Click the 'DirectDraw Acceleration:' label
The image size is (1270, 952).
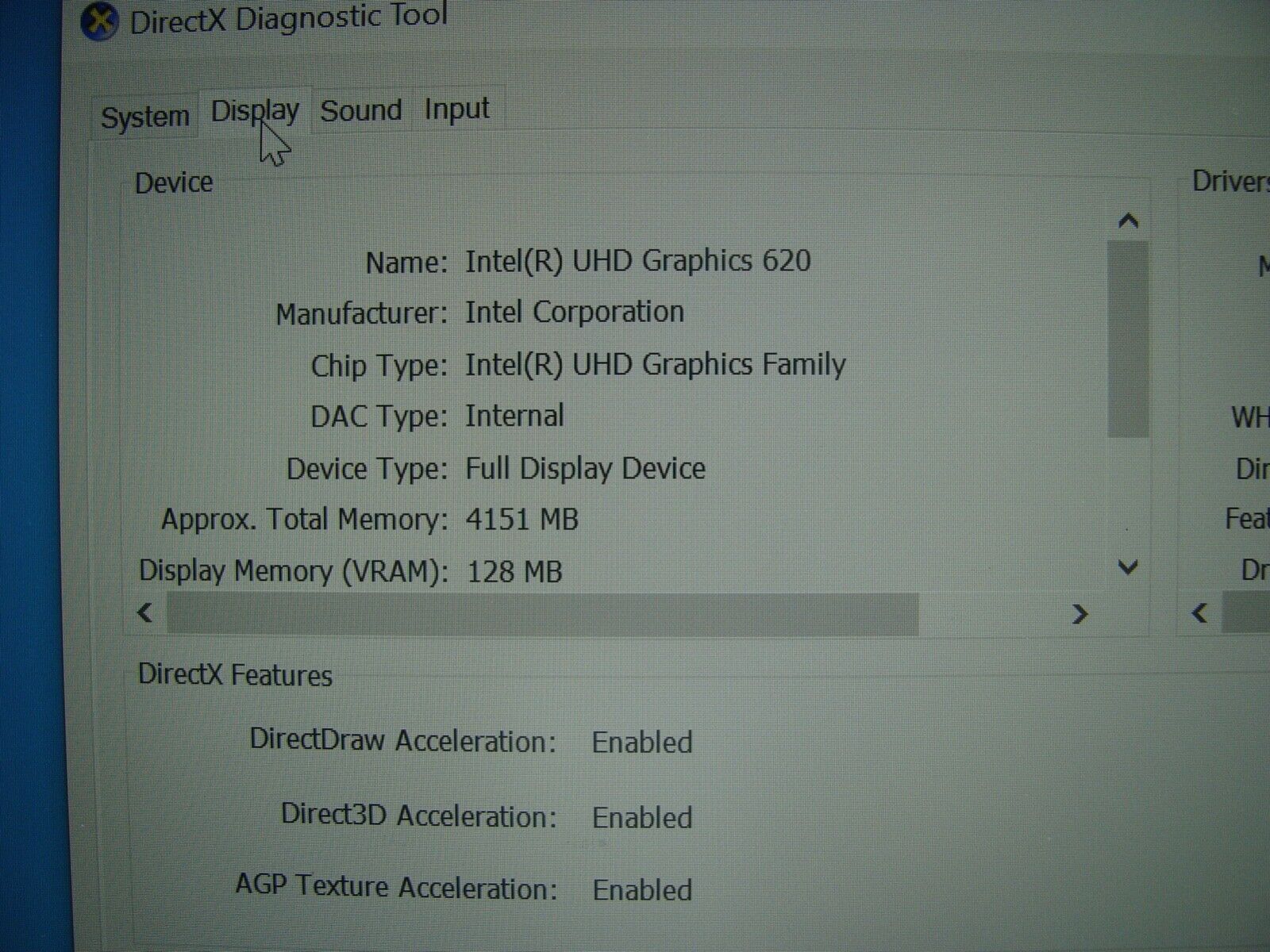click(x=403, y=740)
